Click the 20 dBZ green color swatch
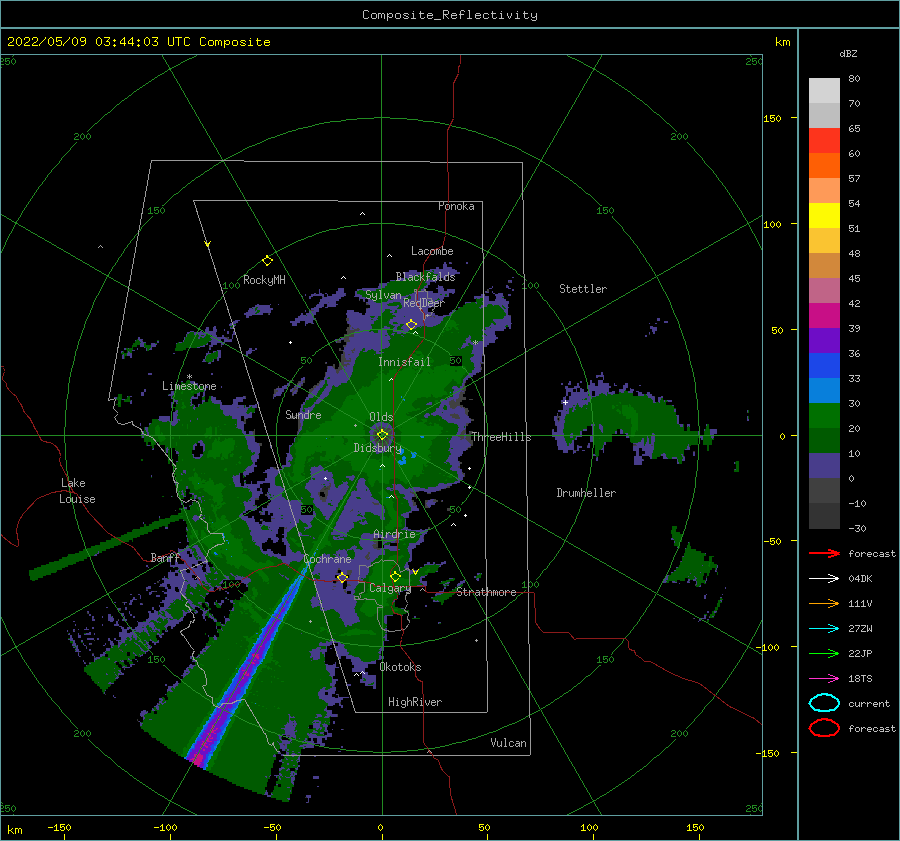 coord(824,415)
